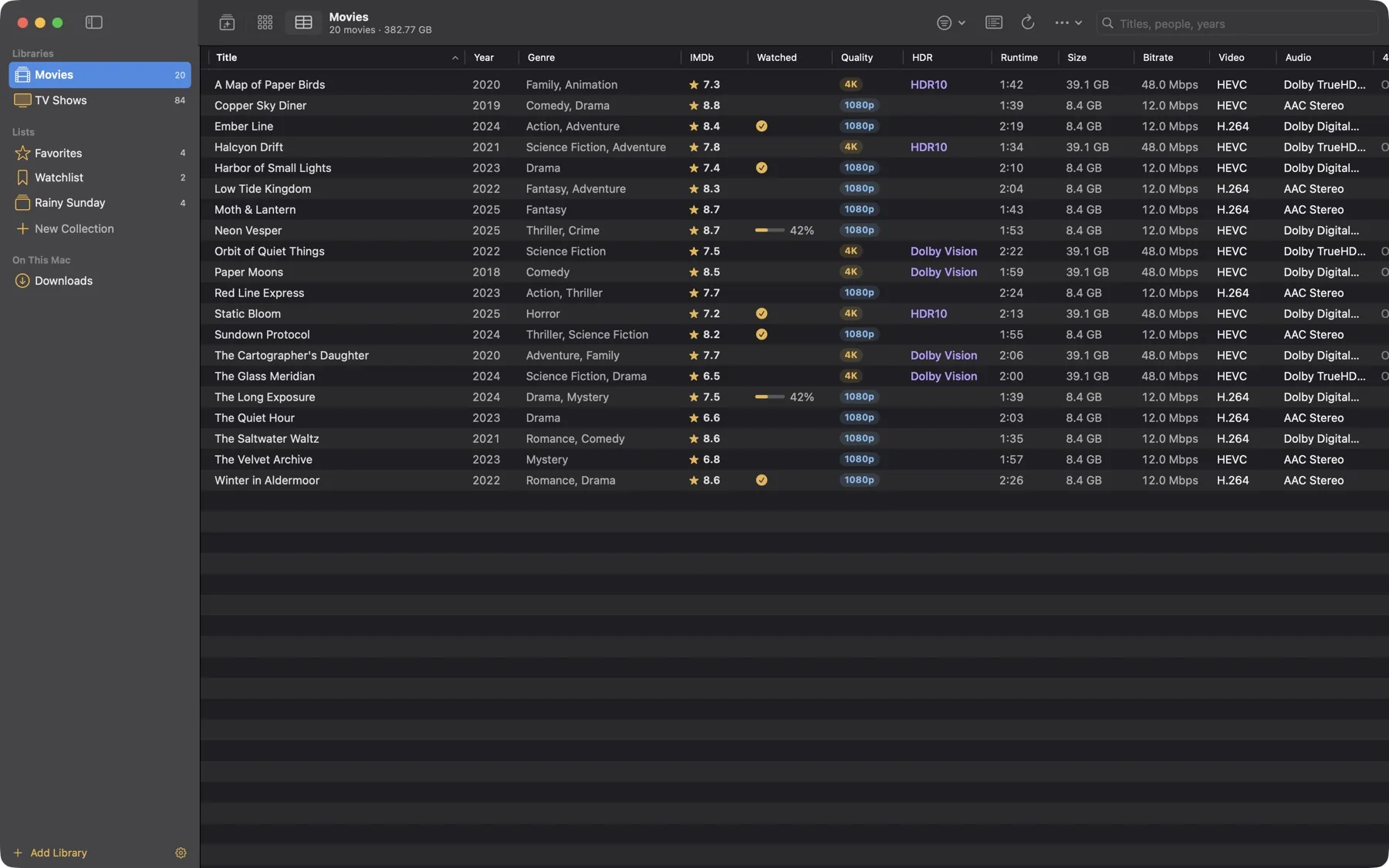The height and width of the screenshot is (868, 1389).
Task: Click the rating star for The Quiet Hour
Action: [x=694, y=418]
